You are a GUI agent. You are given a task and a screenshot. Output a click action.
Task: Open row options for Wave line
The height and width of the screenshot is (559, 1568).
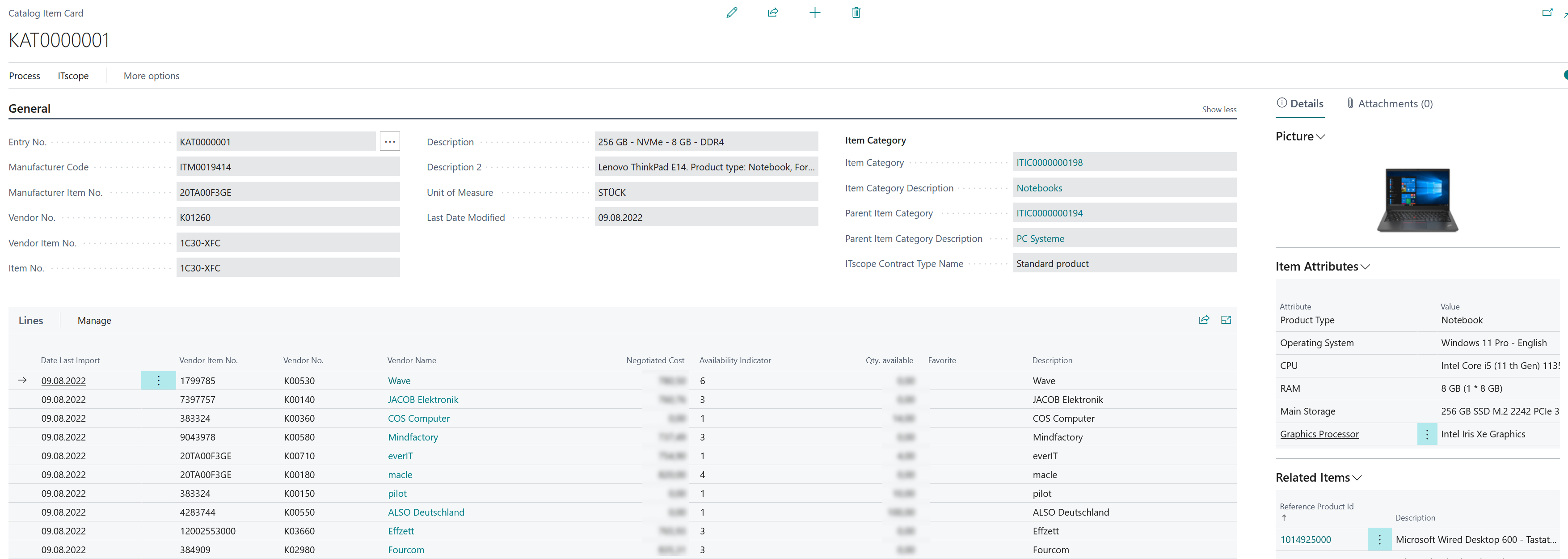click(158, 381)
